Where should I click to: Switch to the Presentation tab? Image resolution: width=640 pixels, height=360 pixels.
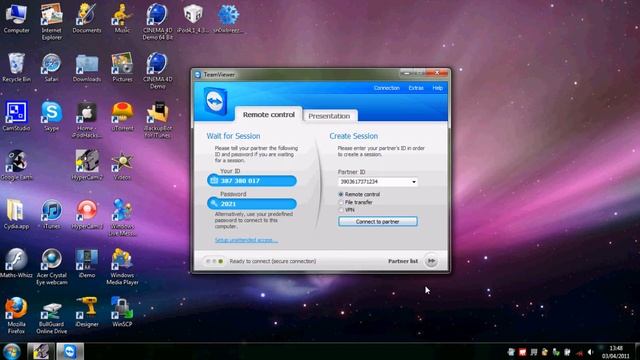tap(329, 116)
